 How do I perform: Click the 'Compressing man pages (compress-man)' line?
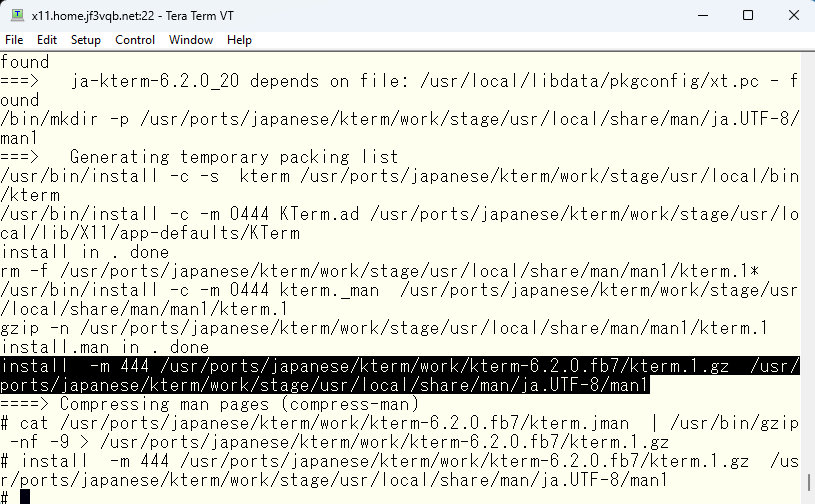(x=209, y=404)
